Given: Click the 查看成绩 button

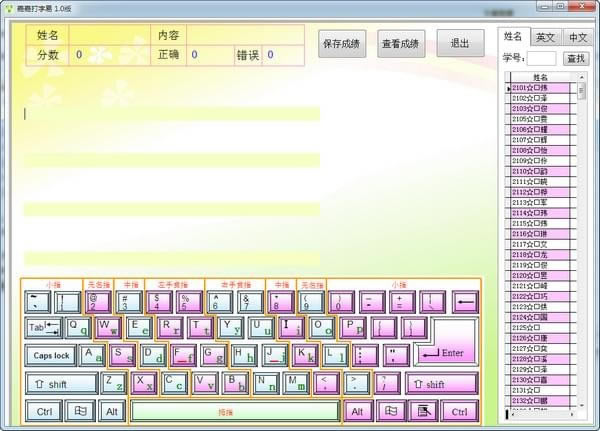Looking at the screenshot, I should [x=401, y=43].
